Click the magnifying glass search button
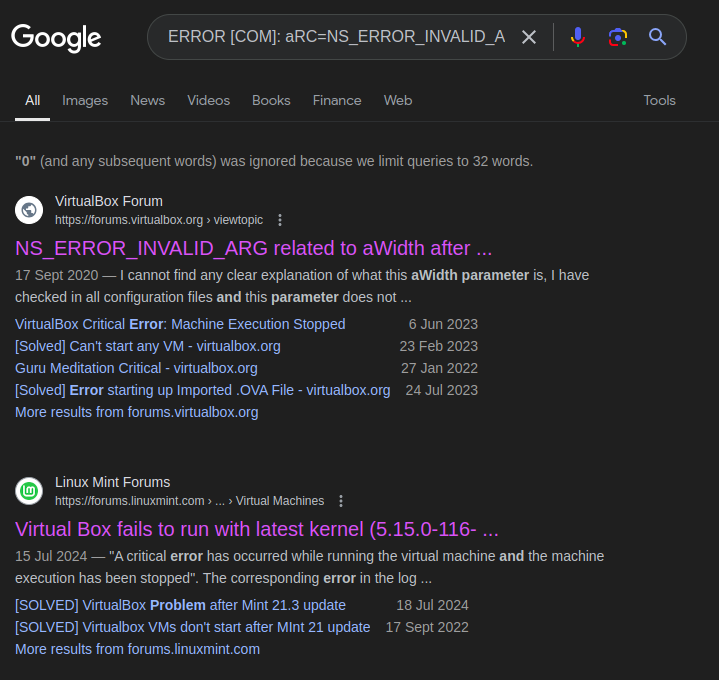This screenshot has height=680, width=719. (657, 37)
